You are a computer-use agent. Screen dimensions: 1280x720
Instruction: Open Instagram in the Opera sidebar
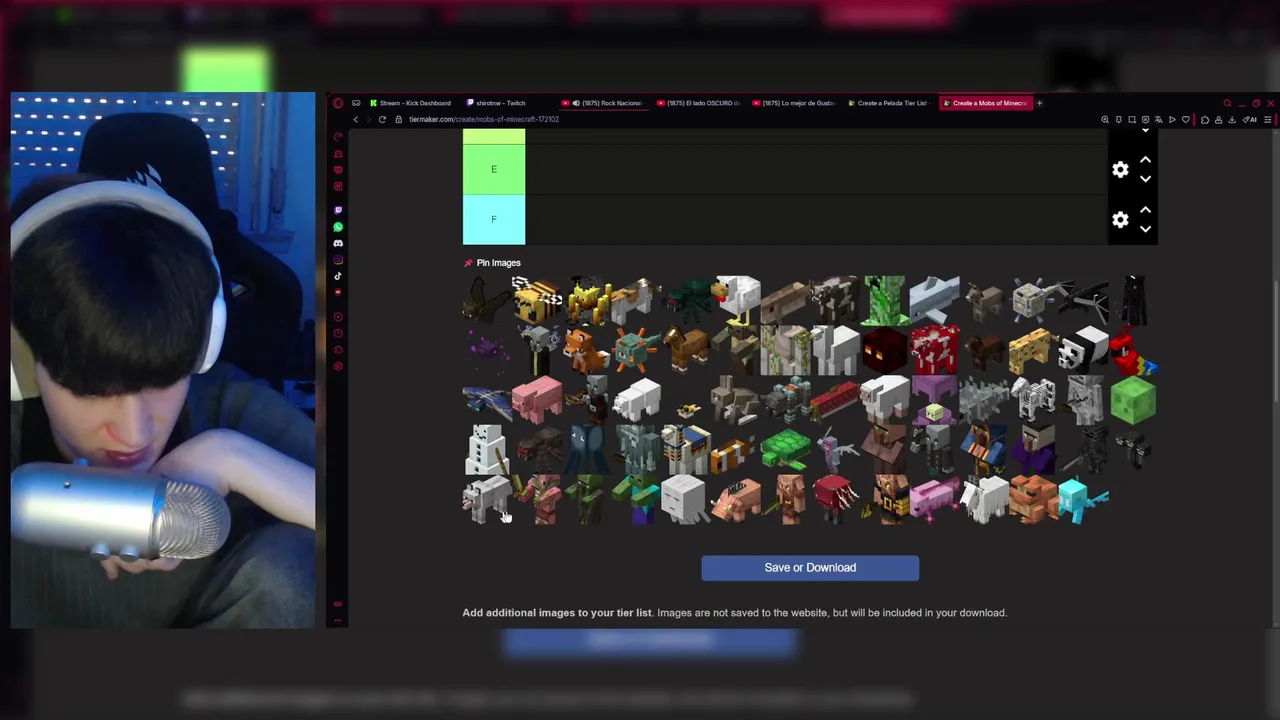338,260
